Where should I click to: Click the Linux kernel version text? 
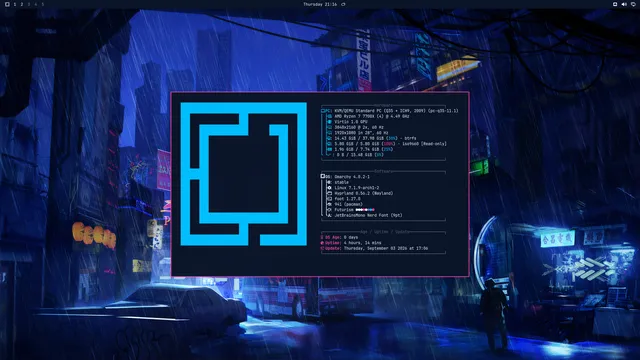[x=357, y=188]
